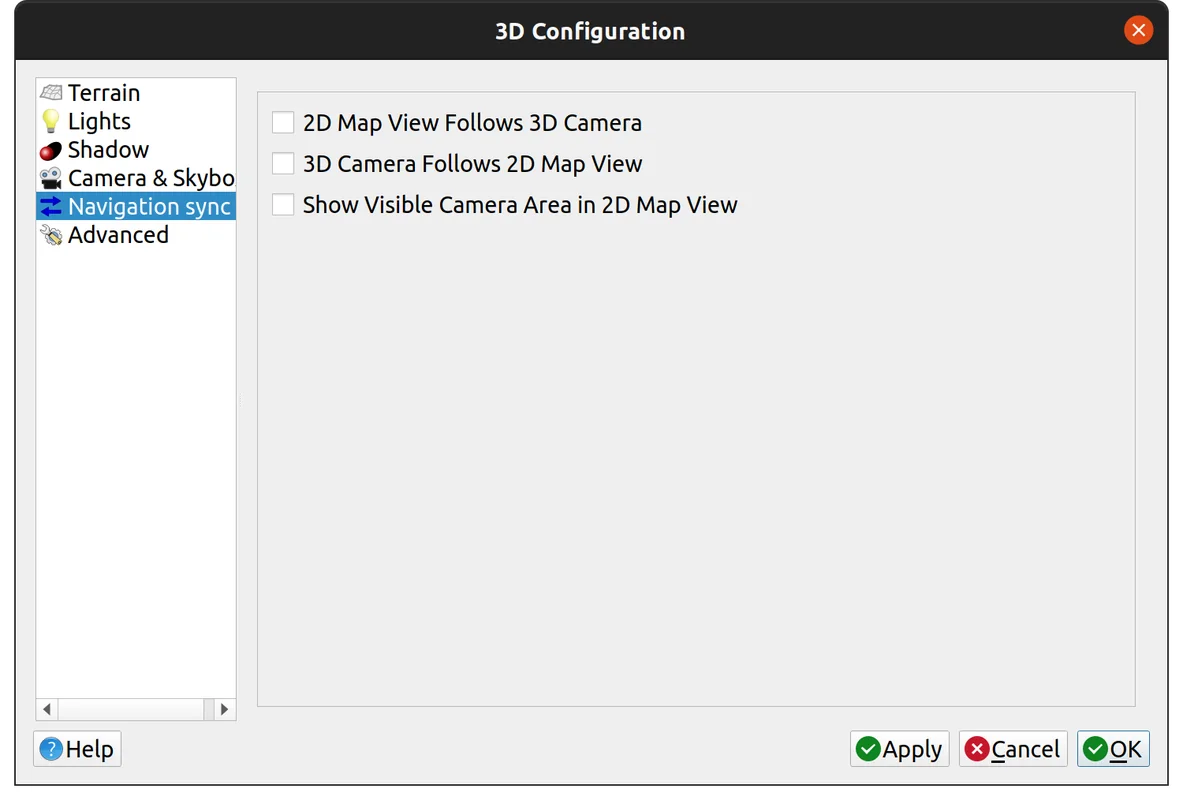Click the Help question mark button
Image resolution: width=1183 pixels, height=800 pixels.
77,749
